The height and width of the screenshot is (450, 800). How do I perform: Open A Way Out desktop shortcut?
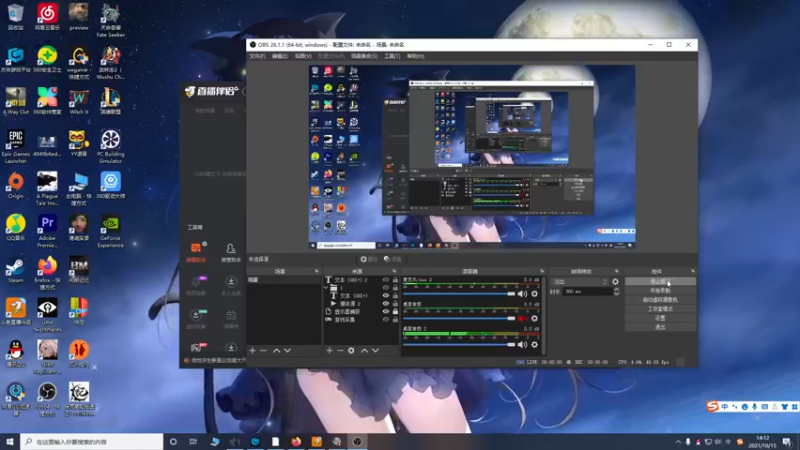15,101
